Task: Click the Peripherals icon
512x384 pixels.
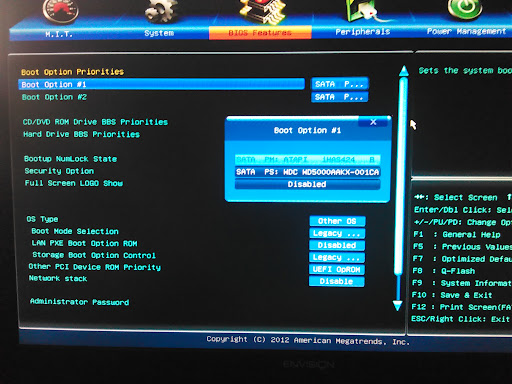Action: (363, 10)
